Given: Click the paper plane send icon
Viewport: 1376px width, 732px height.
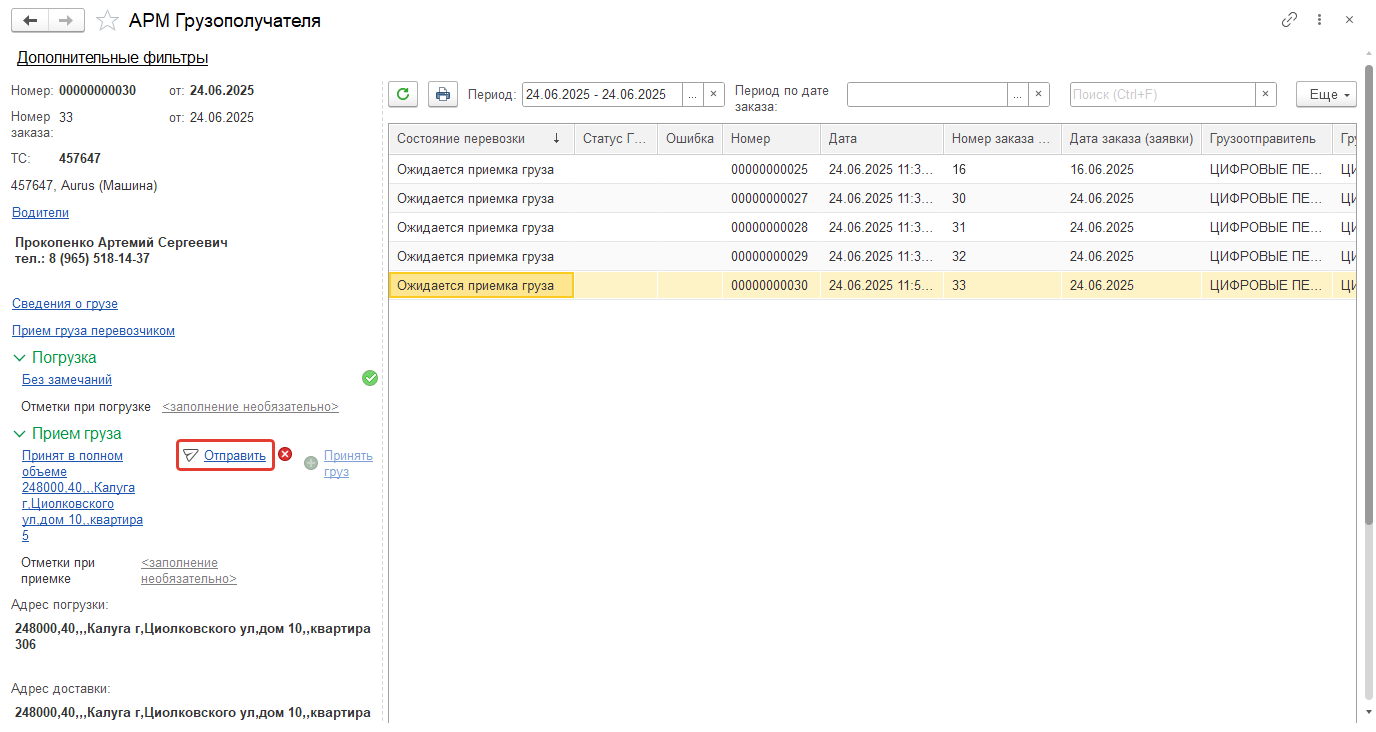Looking at the screenshot, I should [191, 455].
